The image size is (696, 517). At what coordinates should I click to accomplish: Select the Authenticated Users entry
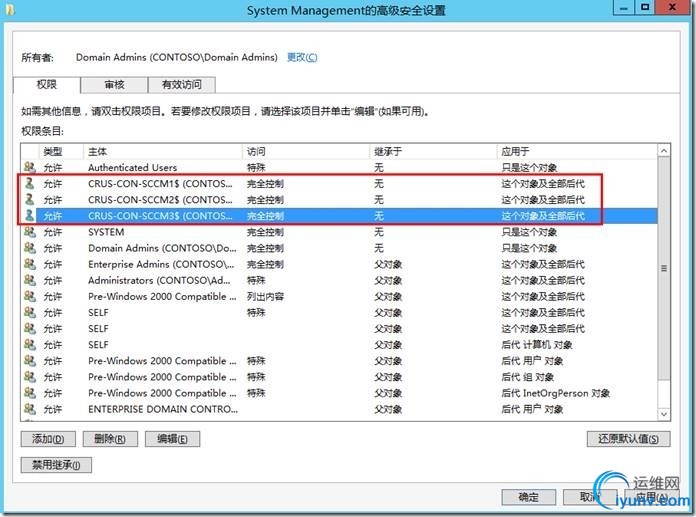coord(340,167)
